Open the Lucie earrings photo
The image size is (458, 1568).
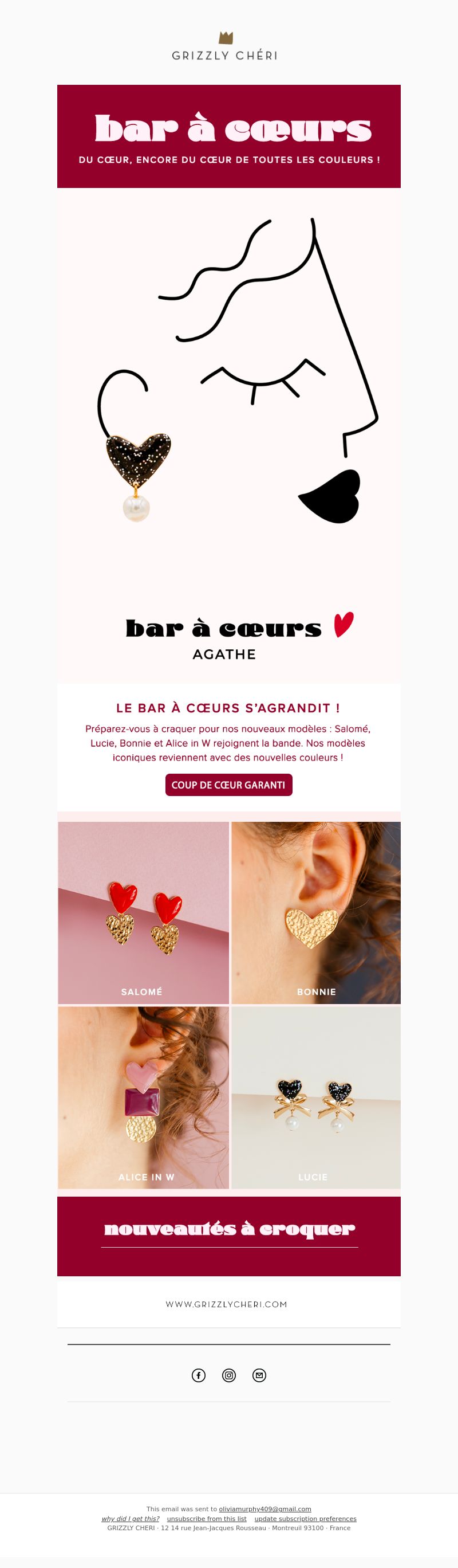pyautogui.click(x=315, y=1097)
